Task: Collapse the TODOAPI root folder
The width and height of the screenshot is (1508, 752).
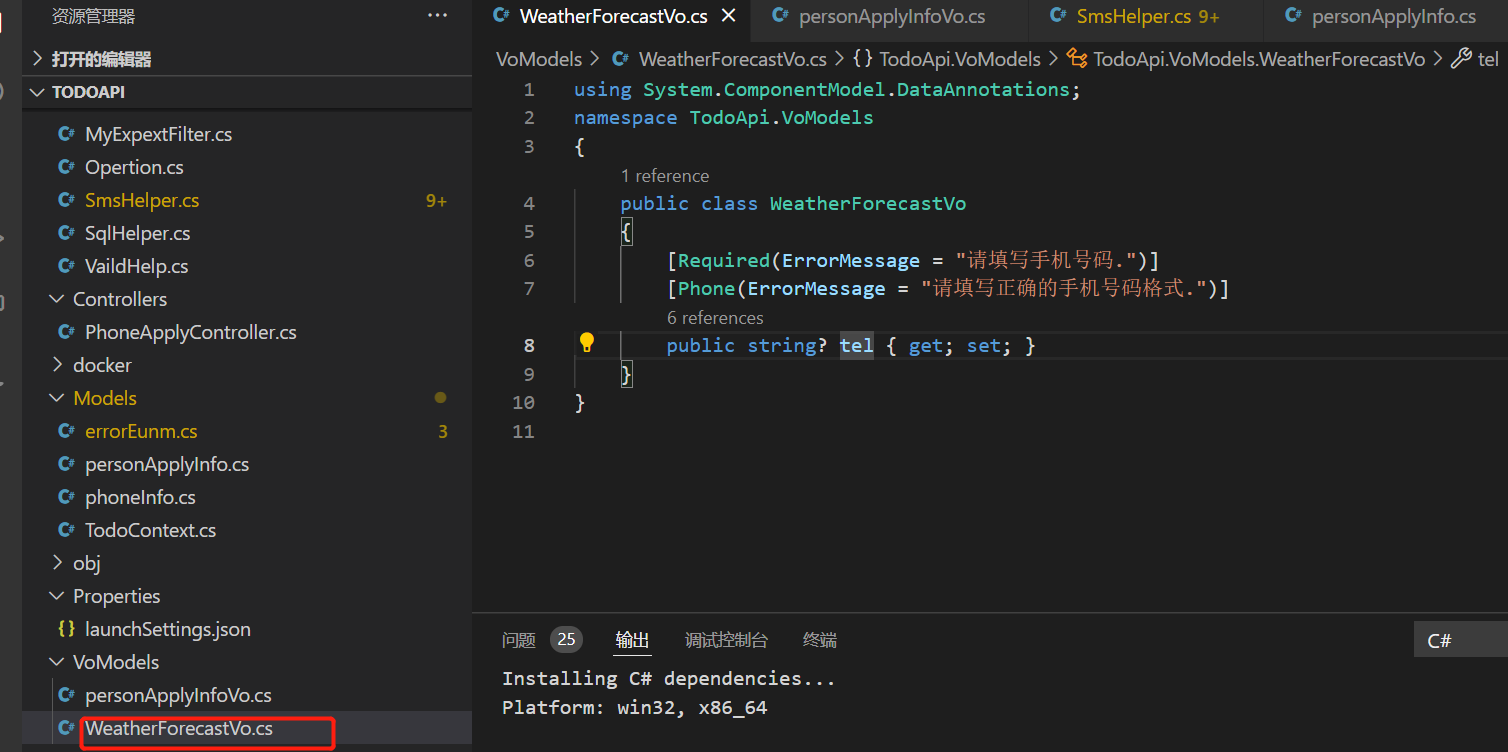Action: click(38, 92)
